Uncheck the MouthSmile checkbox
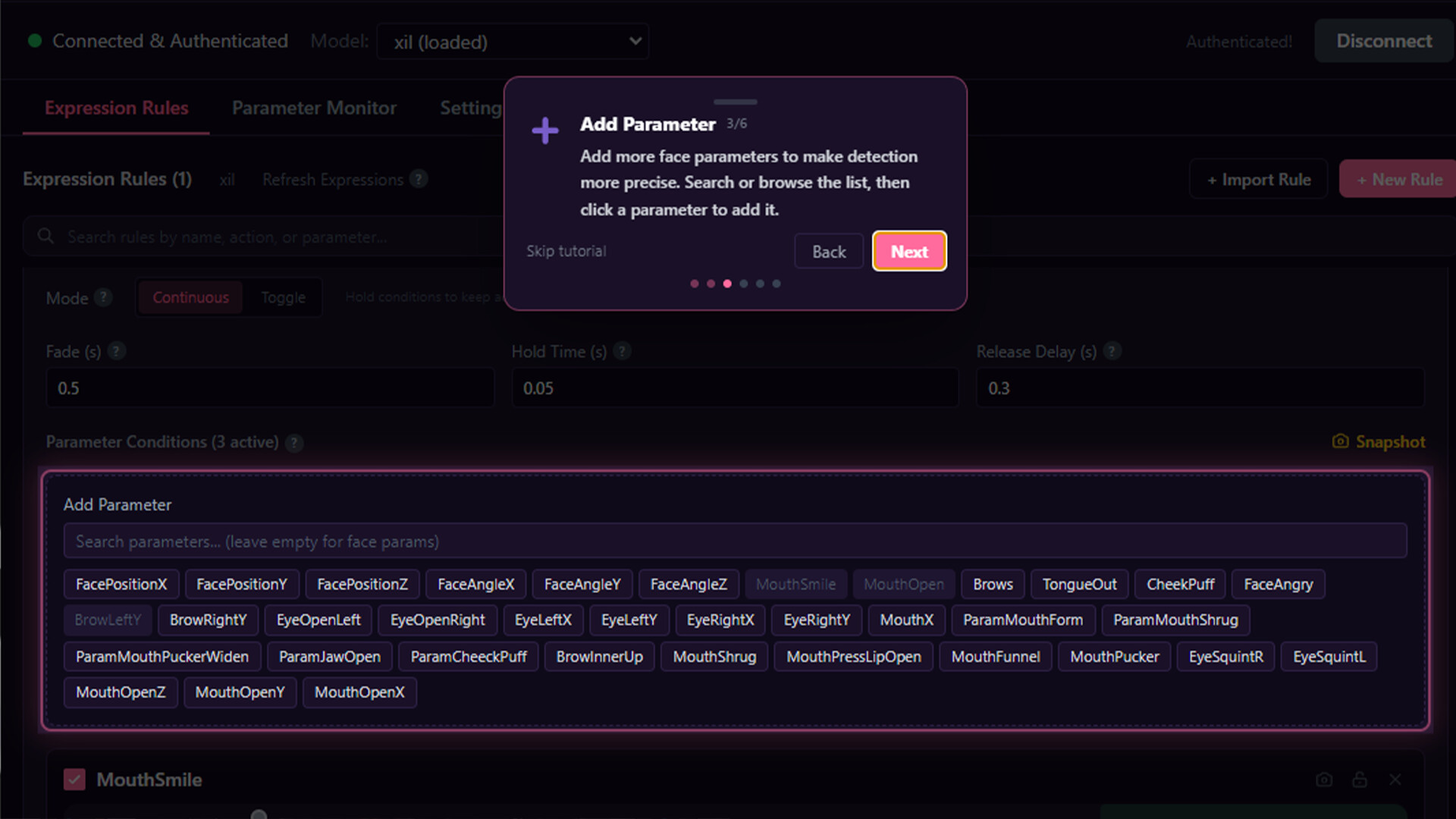The image size is (1456, 819). point(74,780)
